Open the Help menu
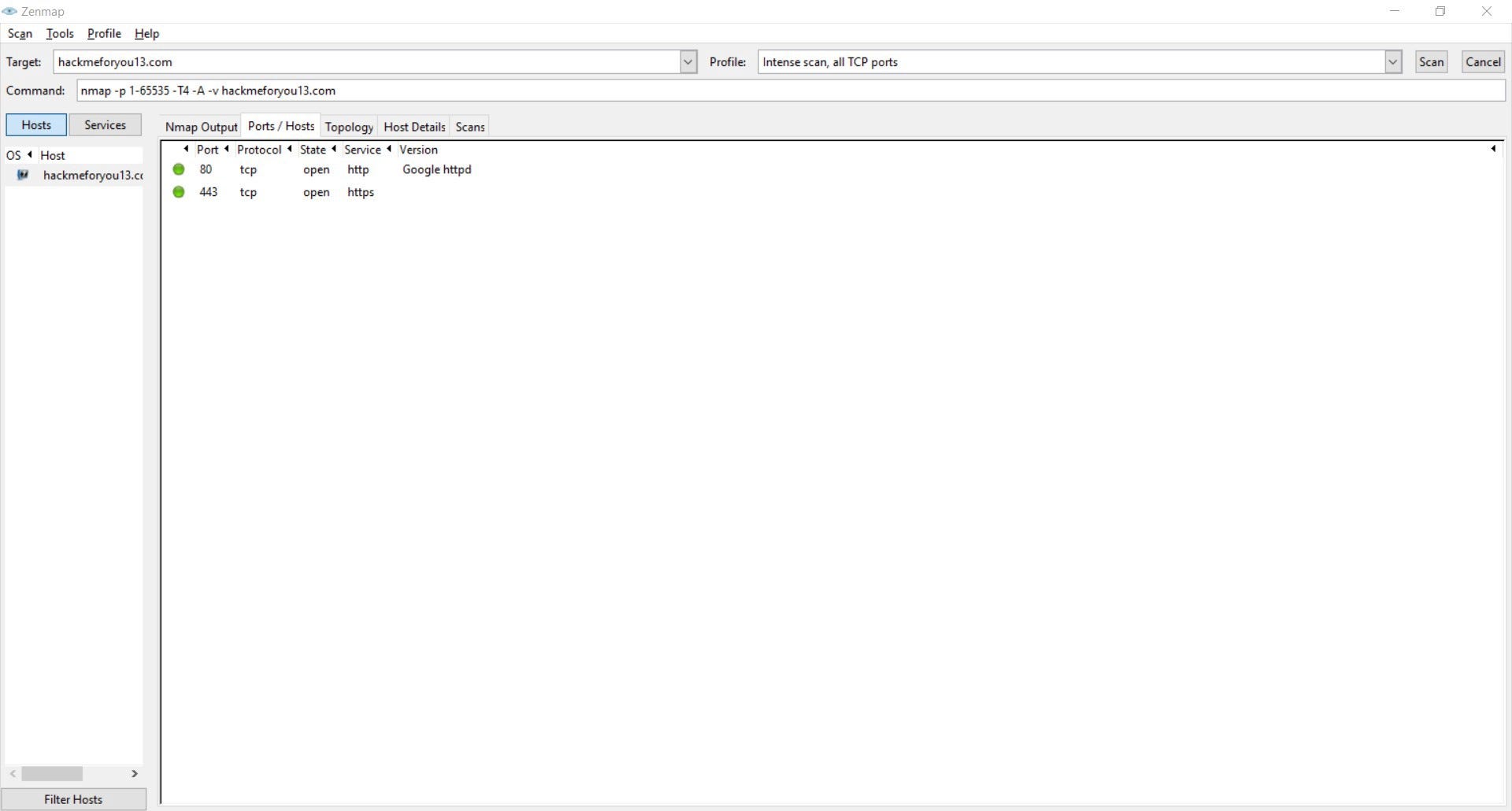Screen dimensions: 1512x811 click(x=146, y=34)
